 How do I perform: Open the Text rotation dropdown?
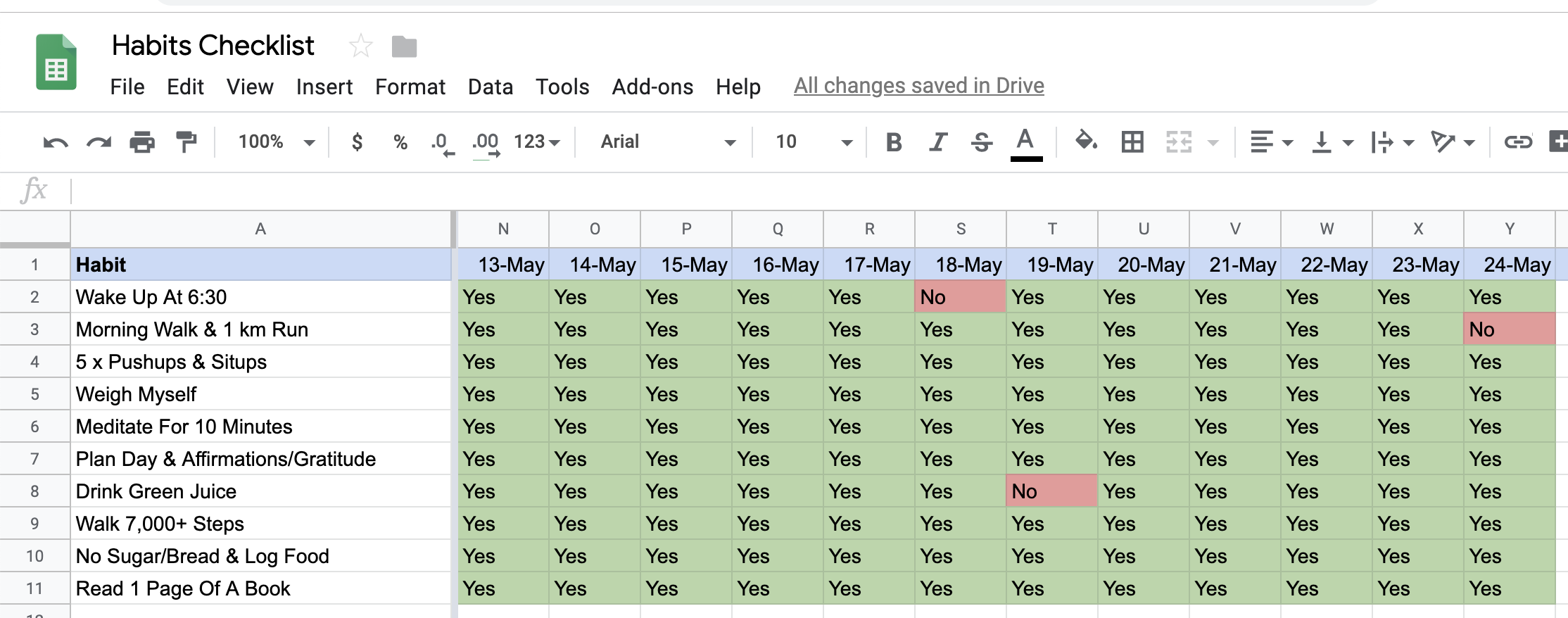tap(1453, 142)
